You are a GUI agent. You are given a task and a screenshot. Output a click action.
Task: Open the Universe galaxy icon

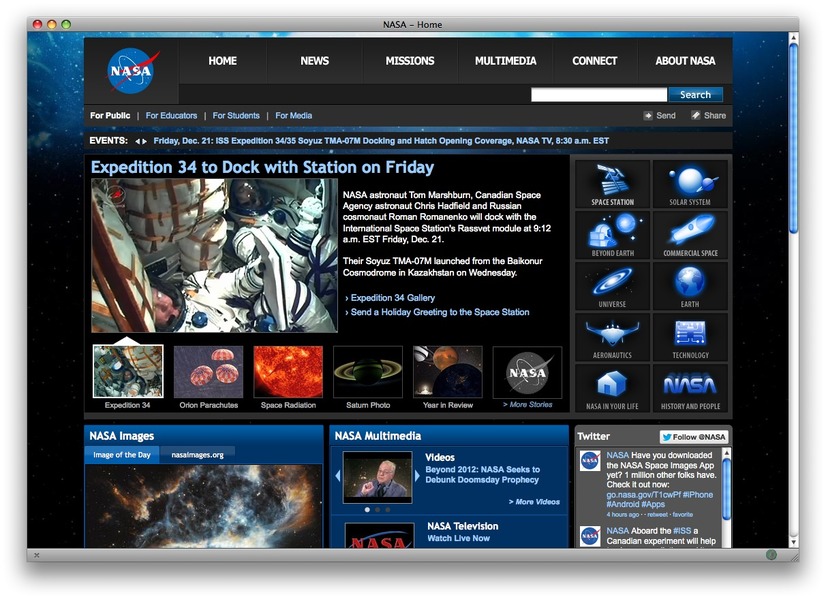click(612, 286)
